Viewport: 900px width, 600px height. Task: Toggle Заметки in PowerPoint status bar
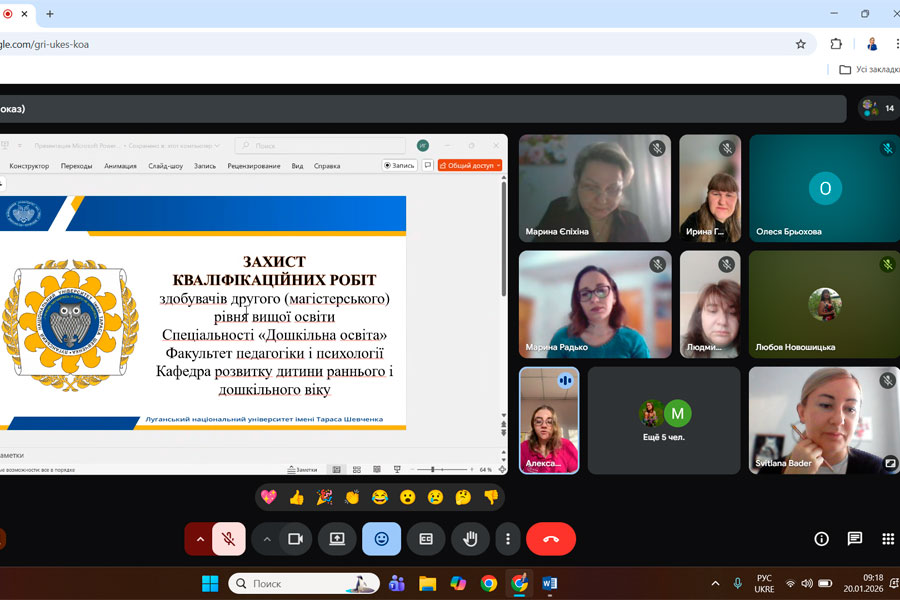(302, 470)
